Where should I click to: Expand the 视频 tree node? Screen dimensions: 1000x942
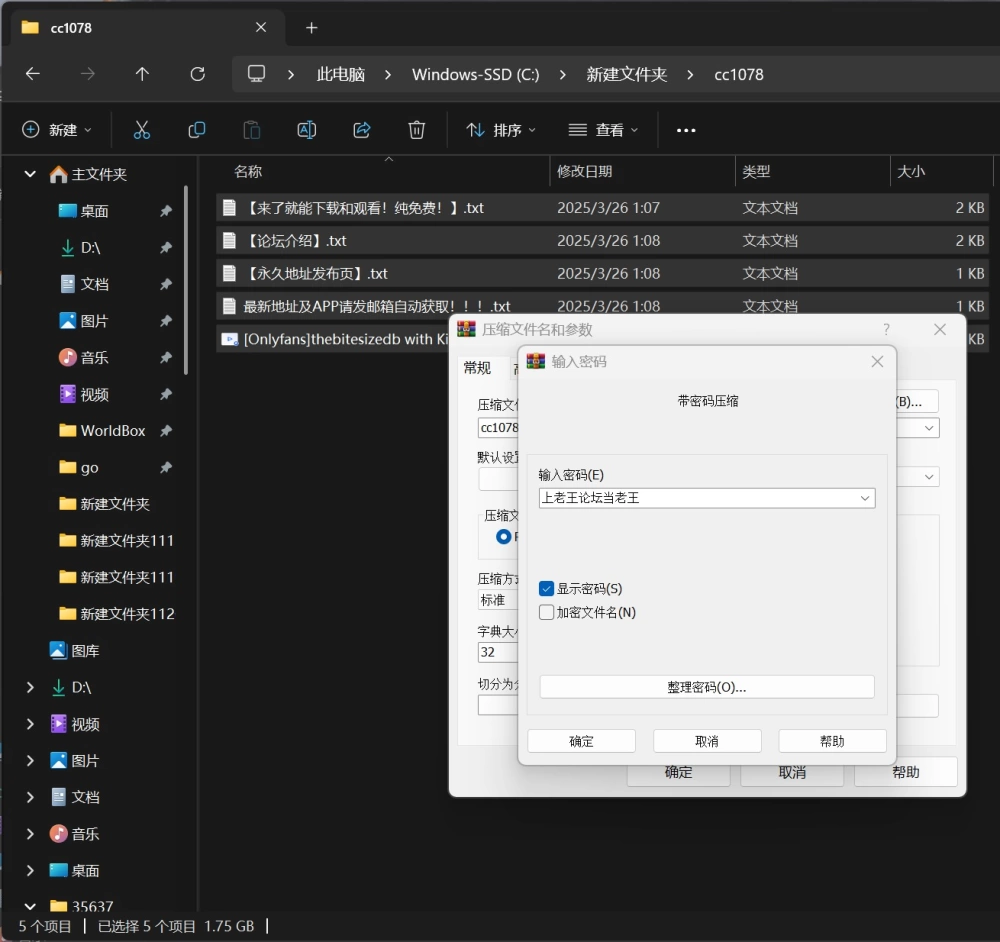[x=30, y=724]
